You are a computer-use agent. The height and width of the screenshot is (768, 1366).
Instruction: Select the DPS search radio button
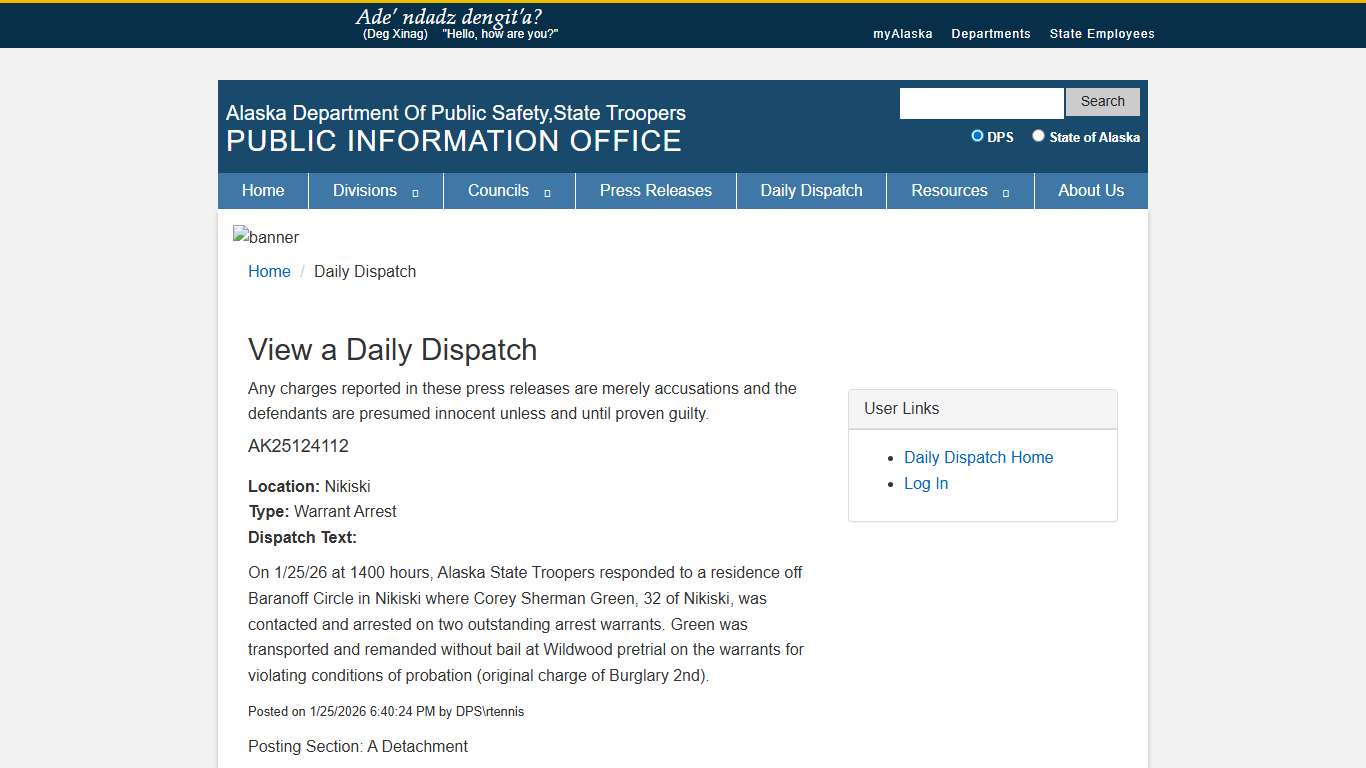tap(976, 136)
